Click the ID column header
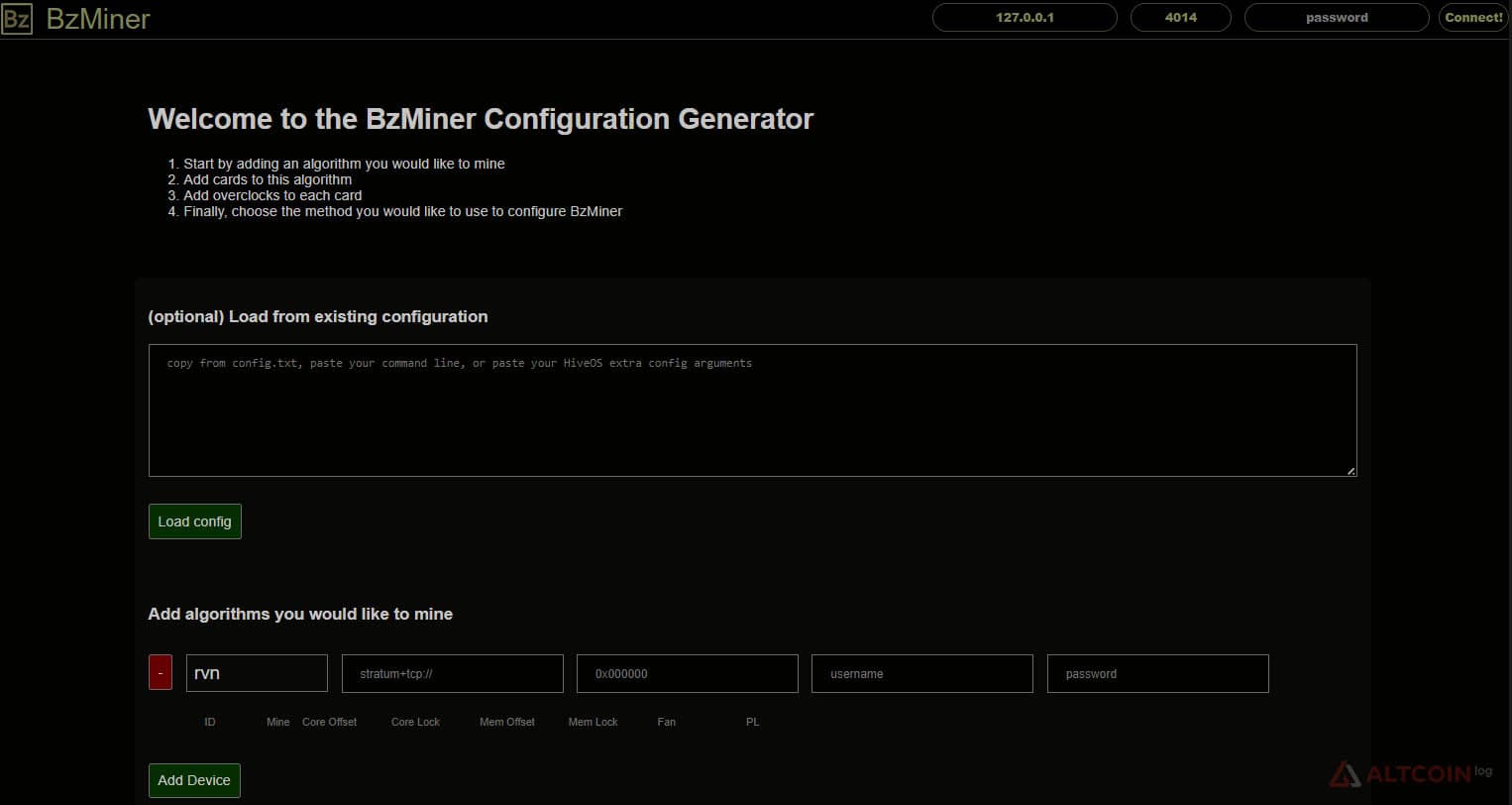Image resolution: width=1512 pixels, height=805 pixels. pyautogui.click(x=210, y=722)
